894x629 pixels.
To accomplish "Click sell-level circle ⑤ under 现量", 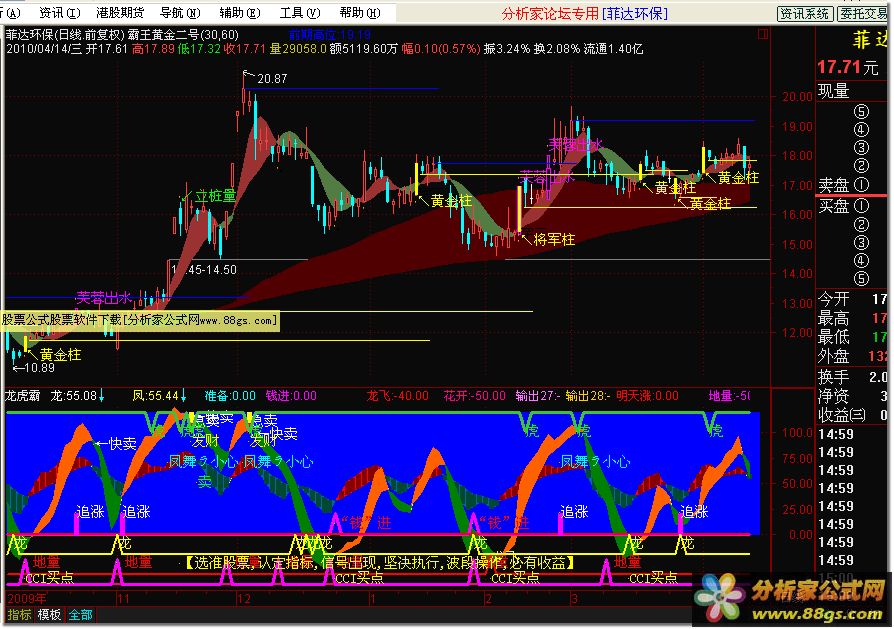I will click(x=861, y=112).
